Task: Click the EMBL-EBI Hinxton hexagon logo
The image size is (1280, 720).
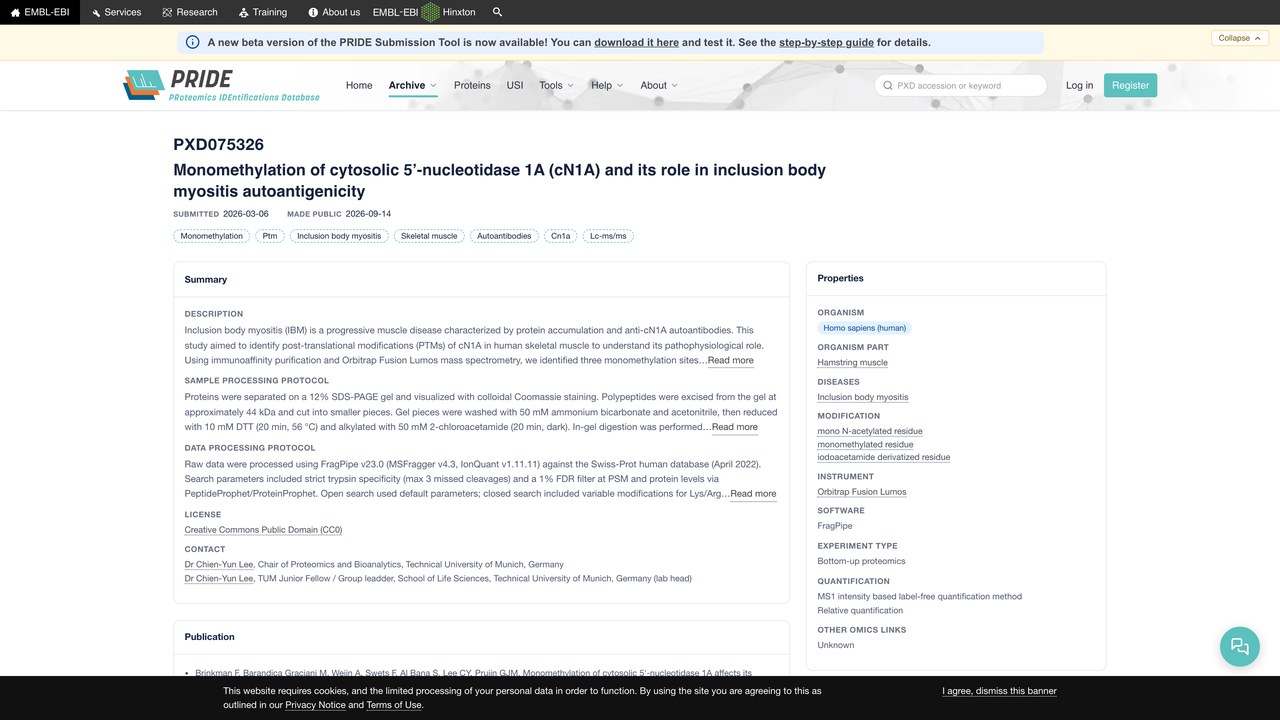Action: point(430,12)
